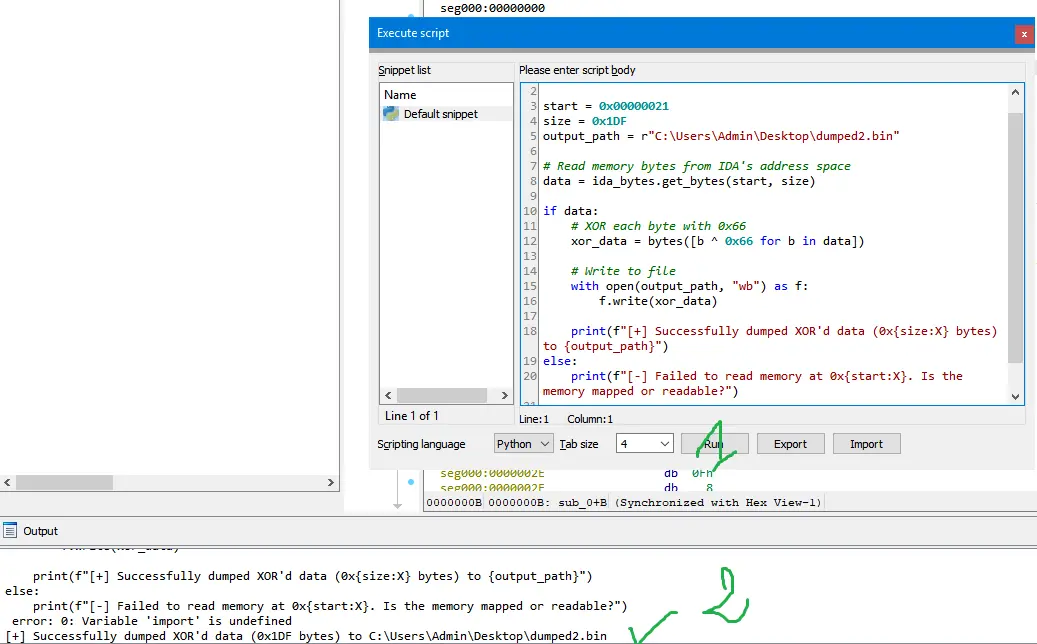Click the 'Snippet list' label
The image size is (1037, 644).
tap(404, 70)
